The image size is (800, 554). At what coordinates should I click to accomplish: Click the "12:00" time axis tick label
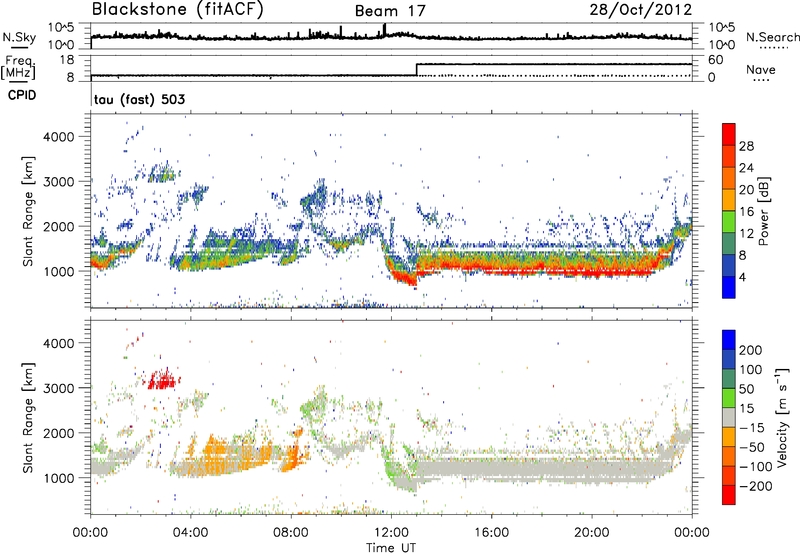[391, 532]
